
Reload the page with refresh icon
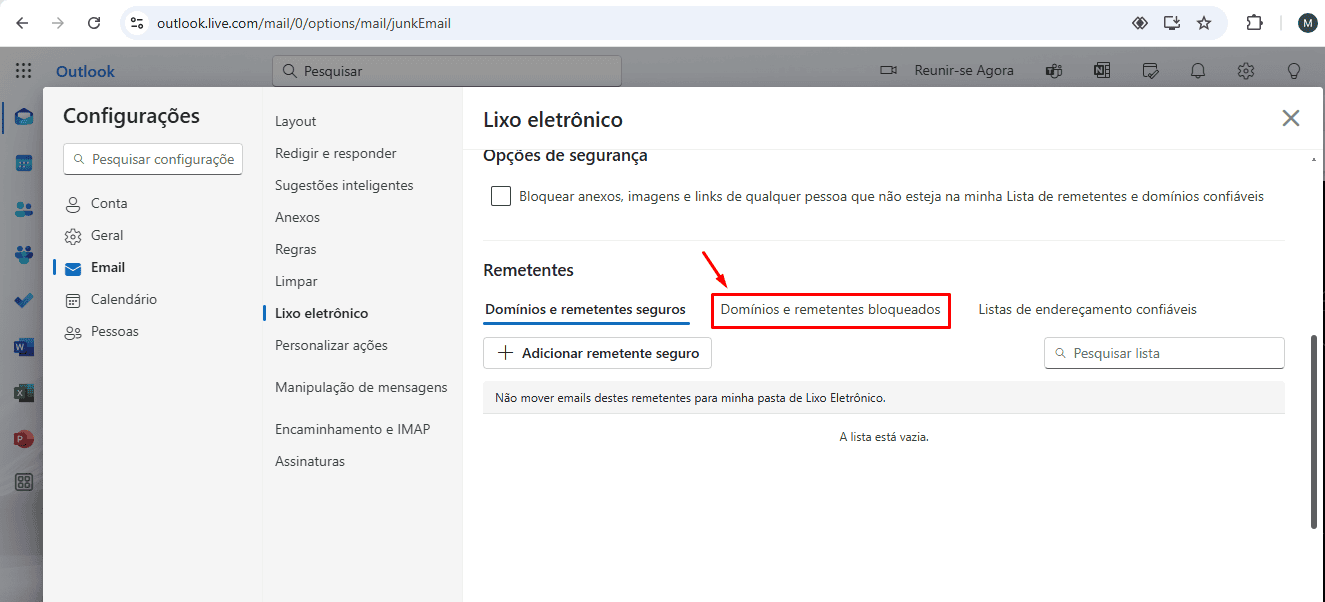(94, 22)
